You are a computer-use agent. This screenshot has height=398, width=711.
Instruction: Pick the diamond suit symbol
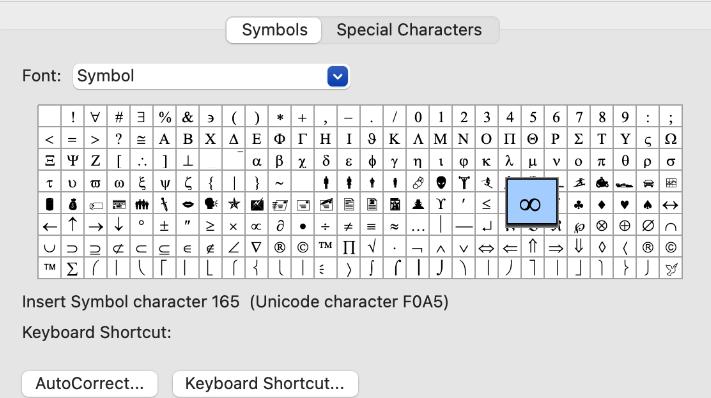602,204
